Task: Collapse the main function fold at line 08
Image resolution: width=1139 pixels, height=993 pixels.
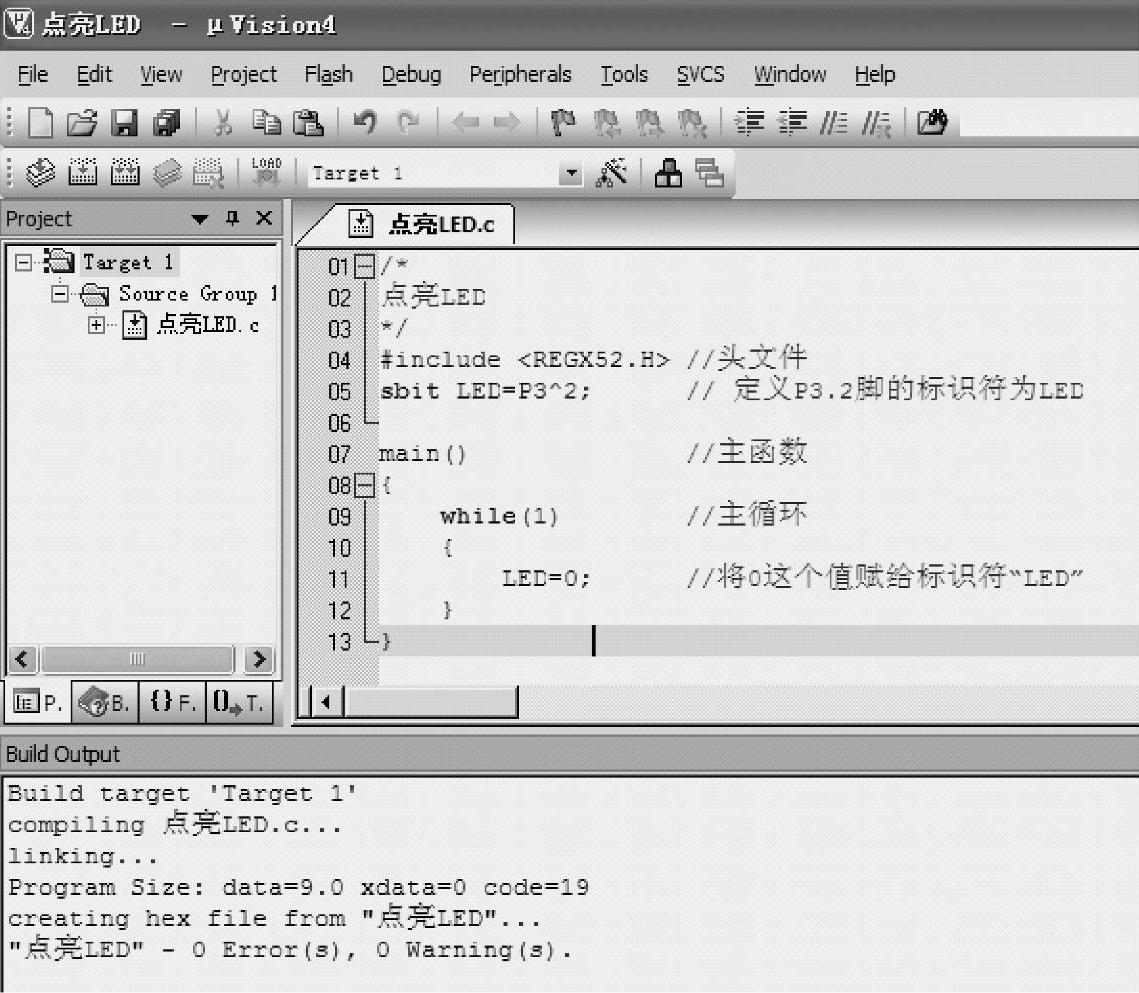Action: 365,485
